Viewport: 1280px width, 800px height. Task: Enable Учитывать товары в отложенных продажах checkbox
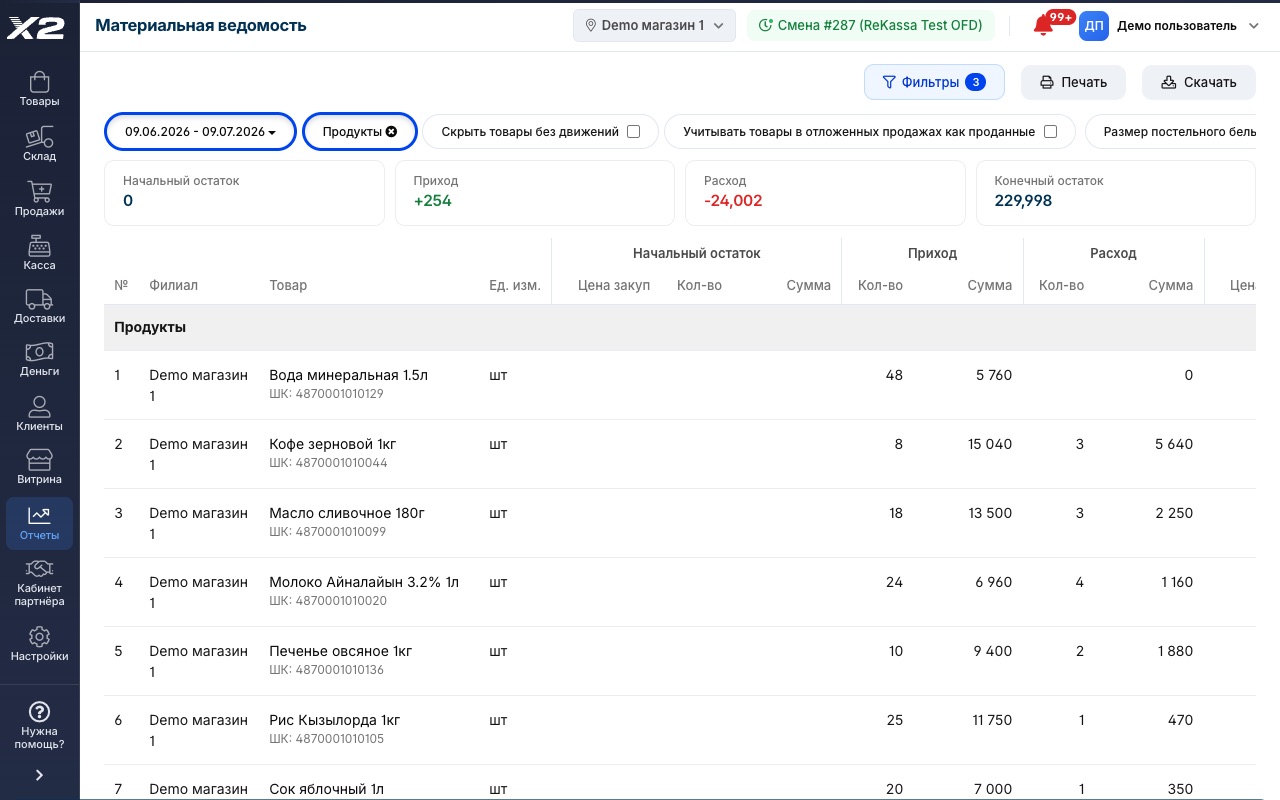[1050, 131]
